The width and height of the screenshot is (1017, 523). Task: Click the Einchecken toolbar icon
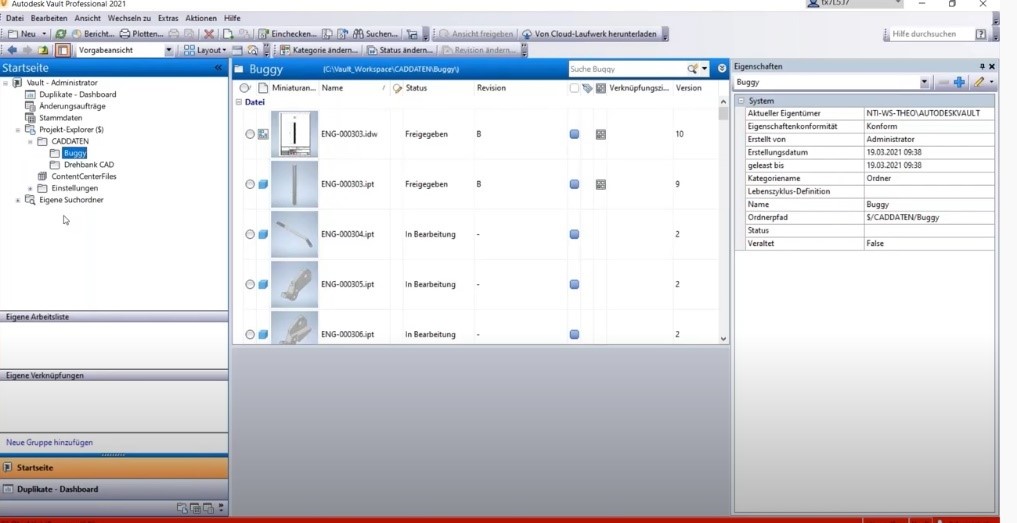[x=264, y=34]
